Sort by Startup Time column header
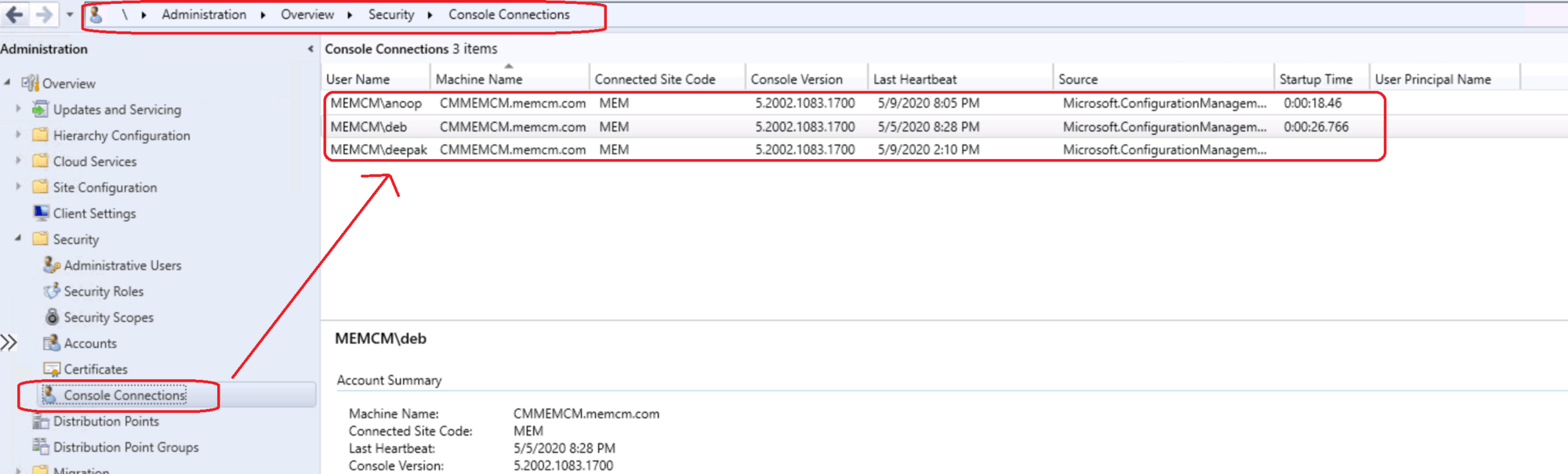 1322,79
